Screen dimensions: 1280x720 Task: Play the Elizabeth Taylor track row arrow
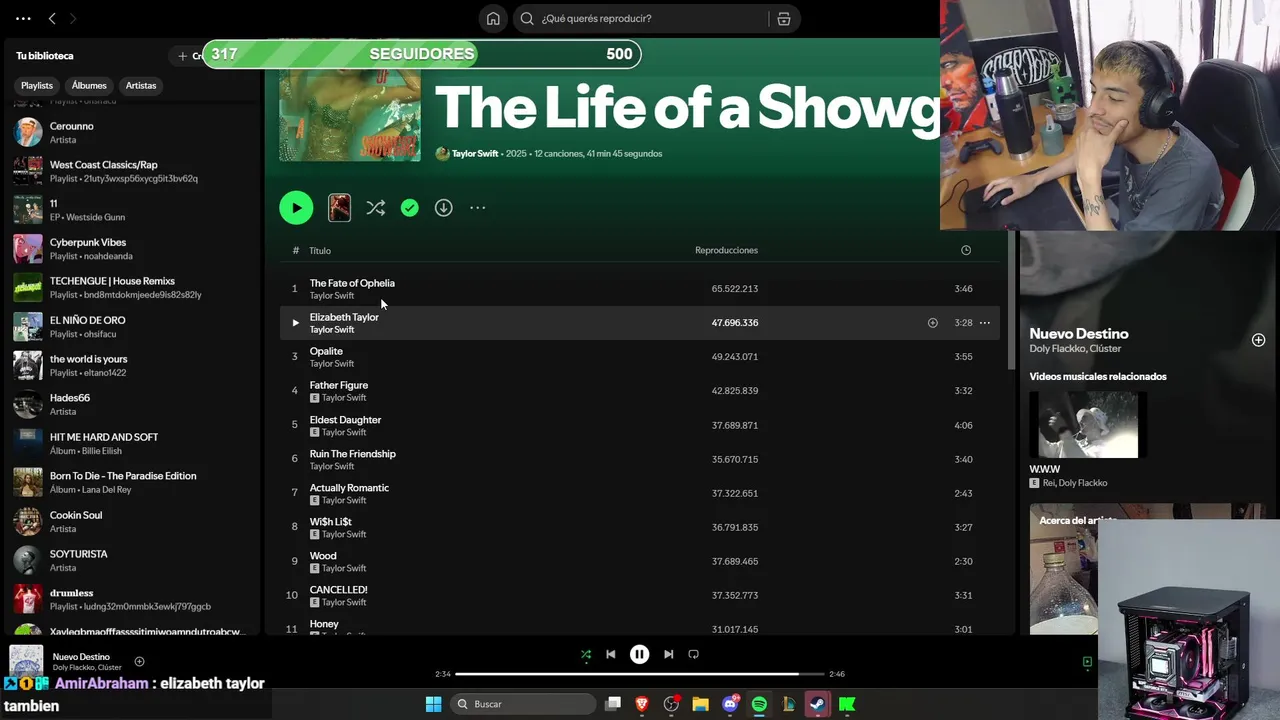(295, 323)
